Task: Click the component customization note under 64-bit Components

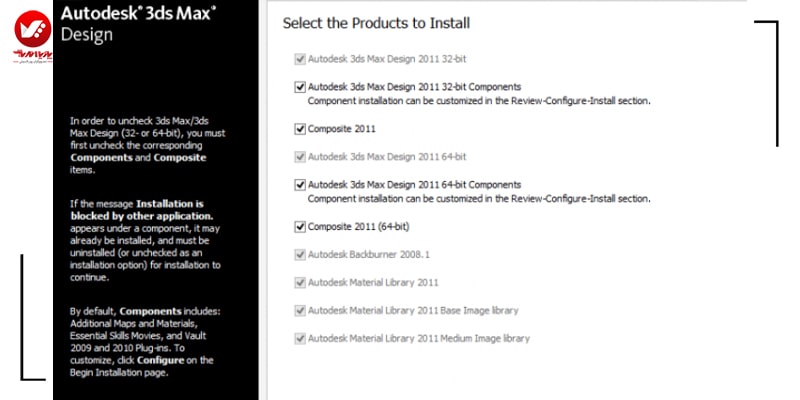Action: pyautogui.click(x=479, y=198)
